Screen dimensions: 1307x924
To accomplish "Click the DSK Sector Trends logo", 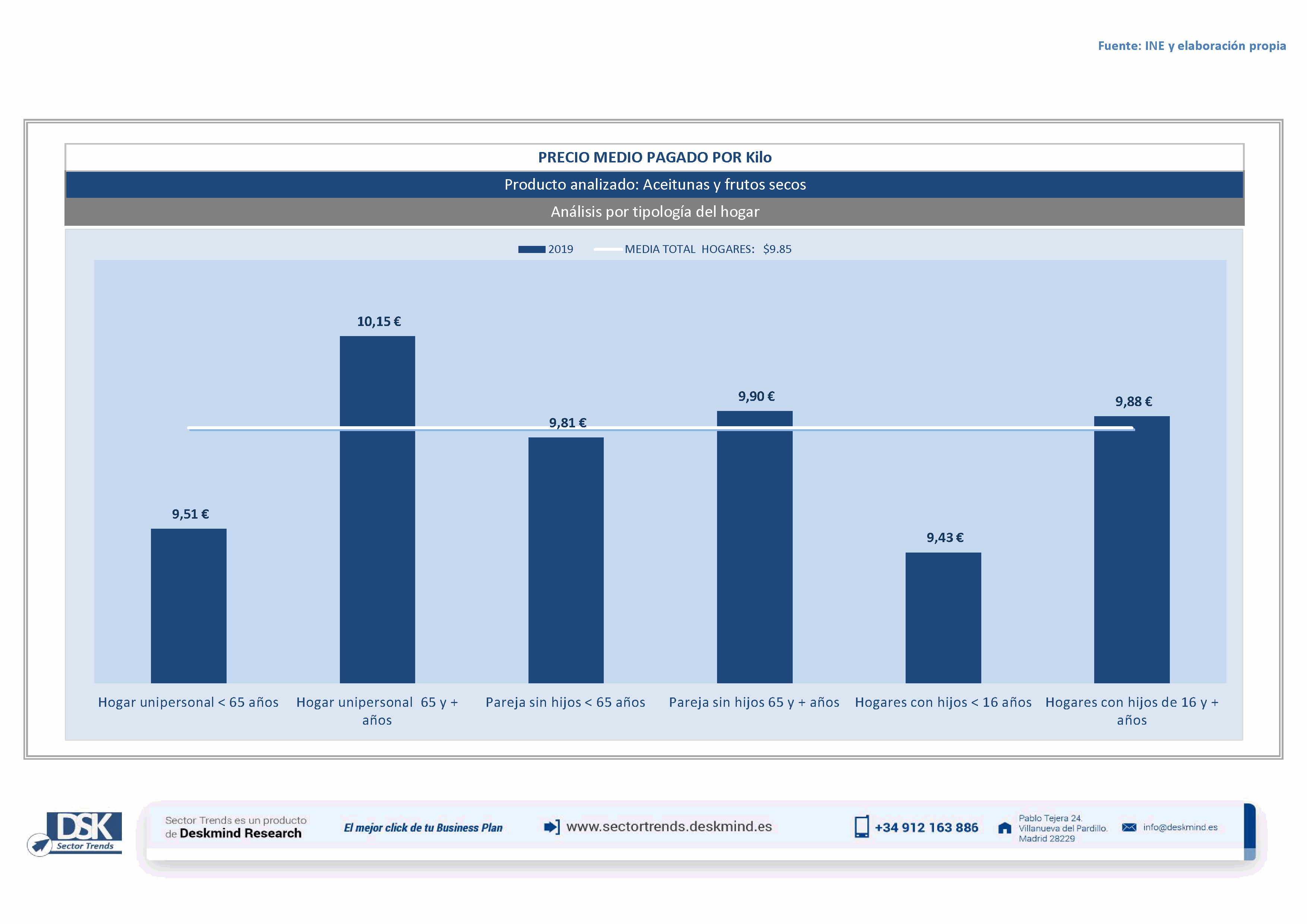I will pos(84,831).
